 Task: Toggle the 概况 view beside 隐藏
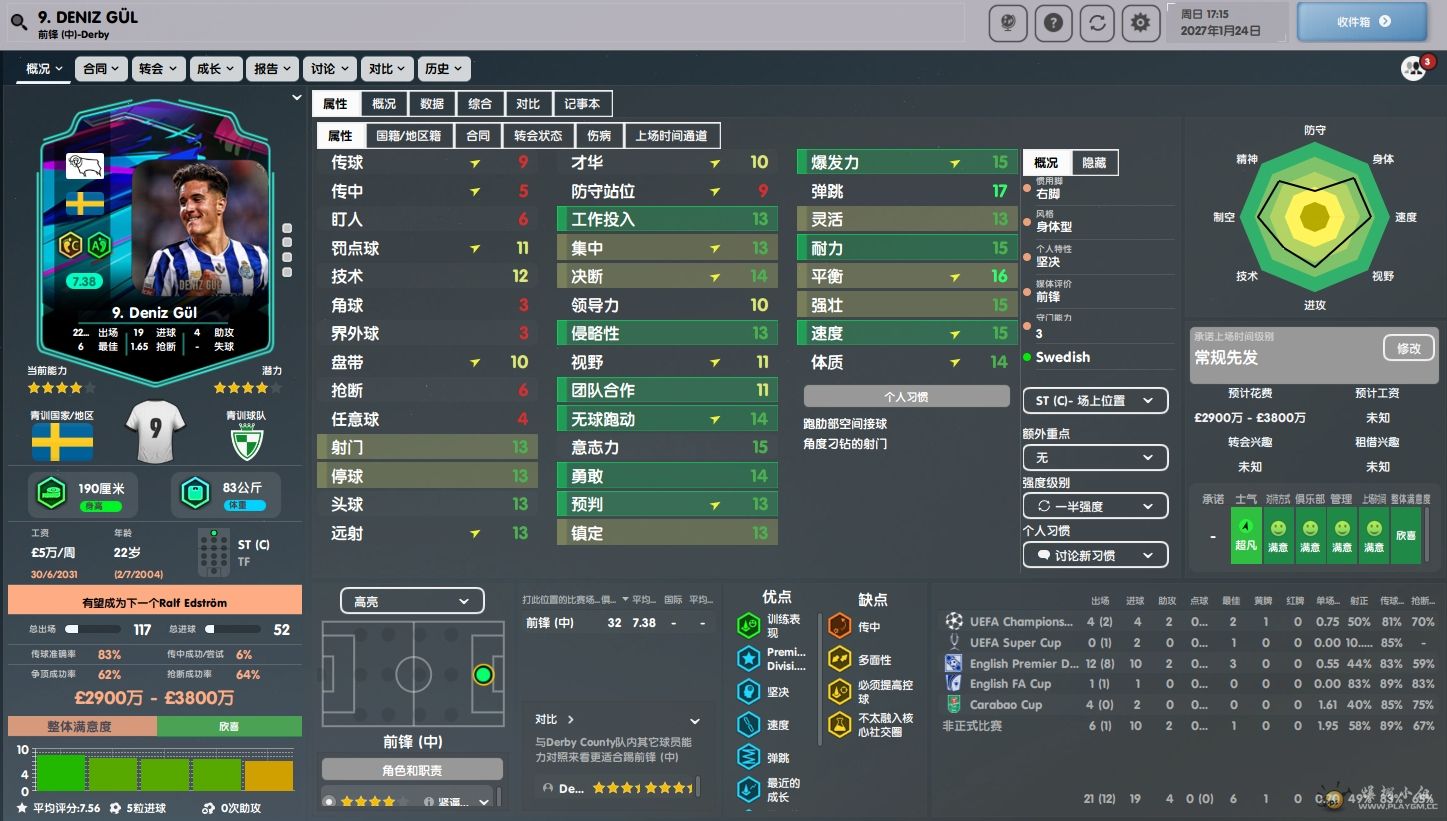point(1046,162)
